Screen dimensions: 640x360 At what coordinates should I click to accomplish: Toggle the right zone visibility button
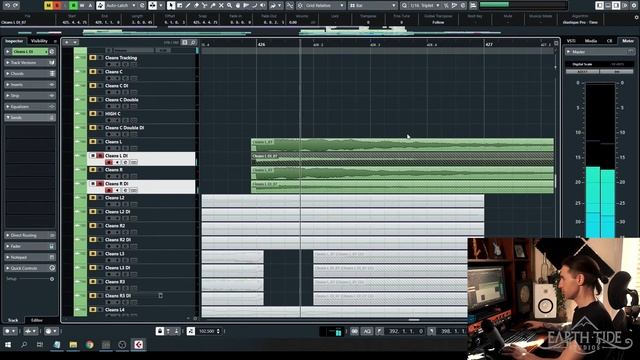pyautogui.click(x=616, y=5)
